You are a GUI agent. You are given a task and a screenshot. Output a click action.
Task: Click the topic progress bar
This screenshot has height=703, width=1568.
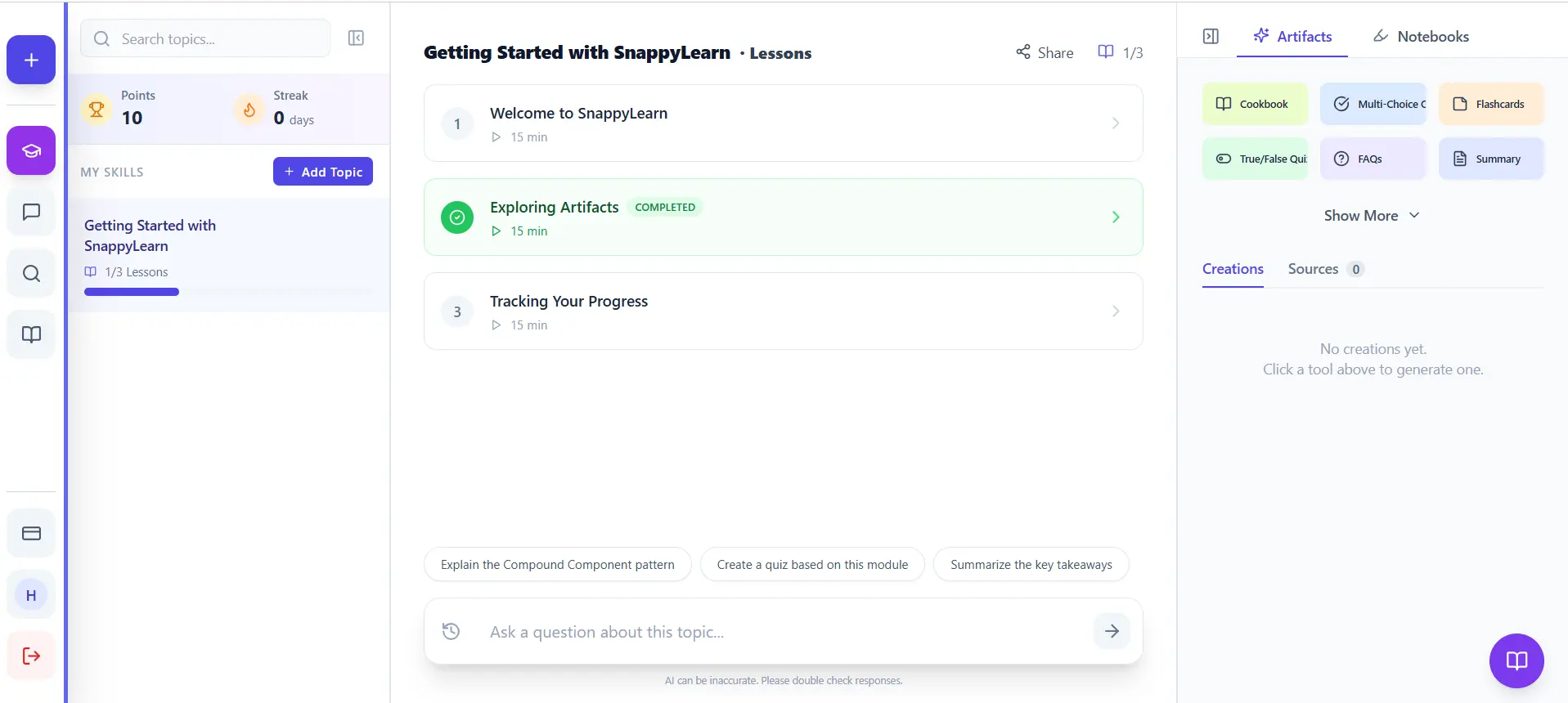coord(228,292)
